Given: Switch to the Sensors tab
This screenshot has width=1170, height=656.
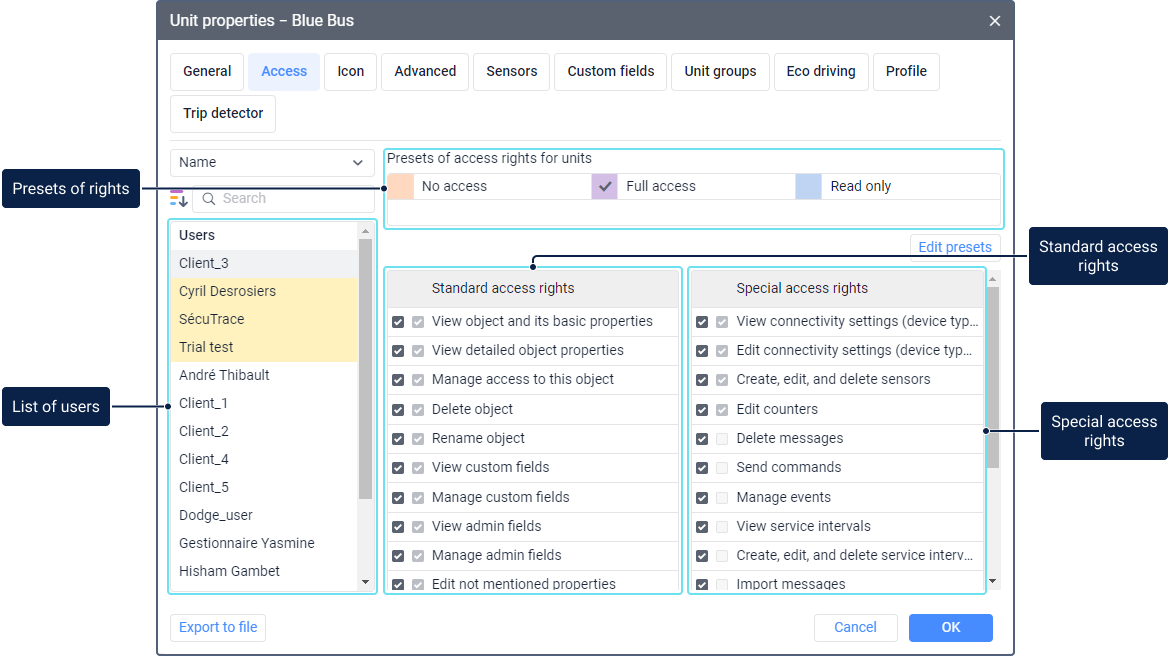Looking at the screenshot, I should (x=511, y=72).
